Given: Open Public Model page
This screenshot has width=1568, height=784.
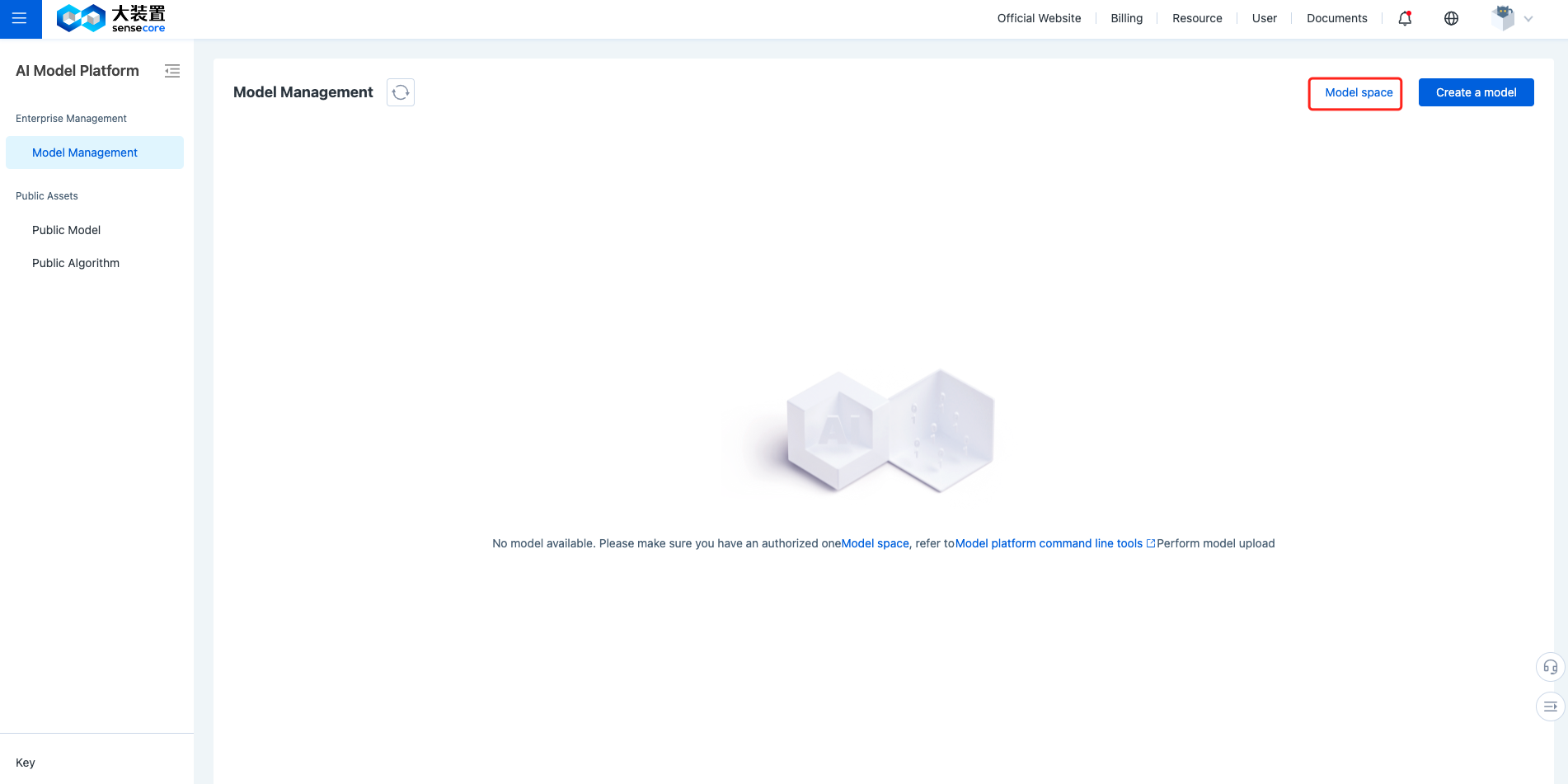Looking at the screenshot, I should [66, 230].
